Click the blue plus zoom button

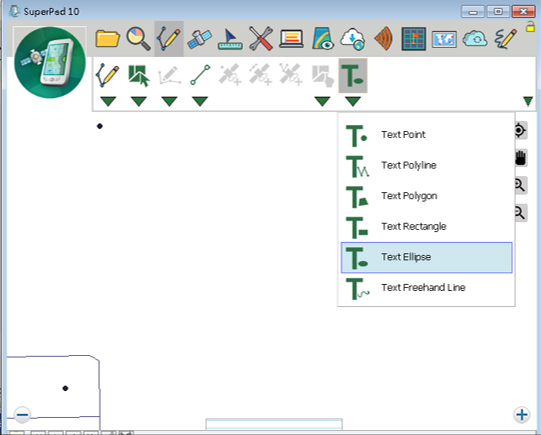coord(522,415)
